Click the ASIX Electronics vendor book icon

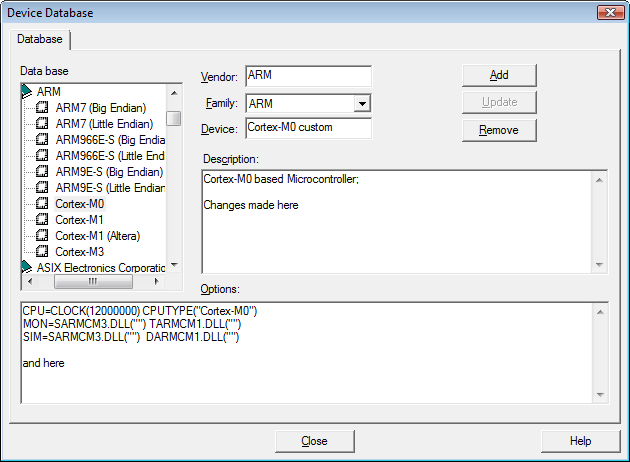[x=27, y=267]
